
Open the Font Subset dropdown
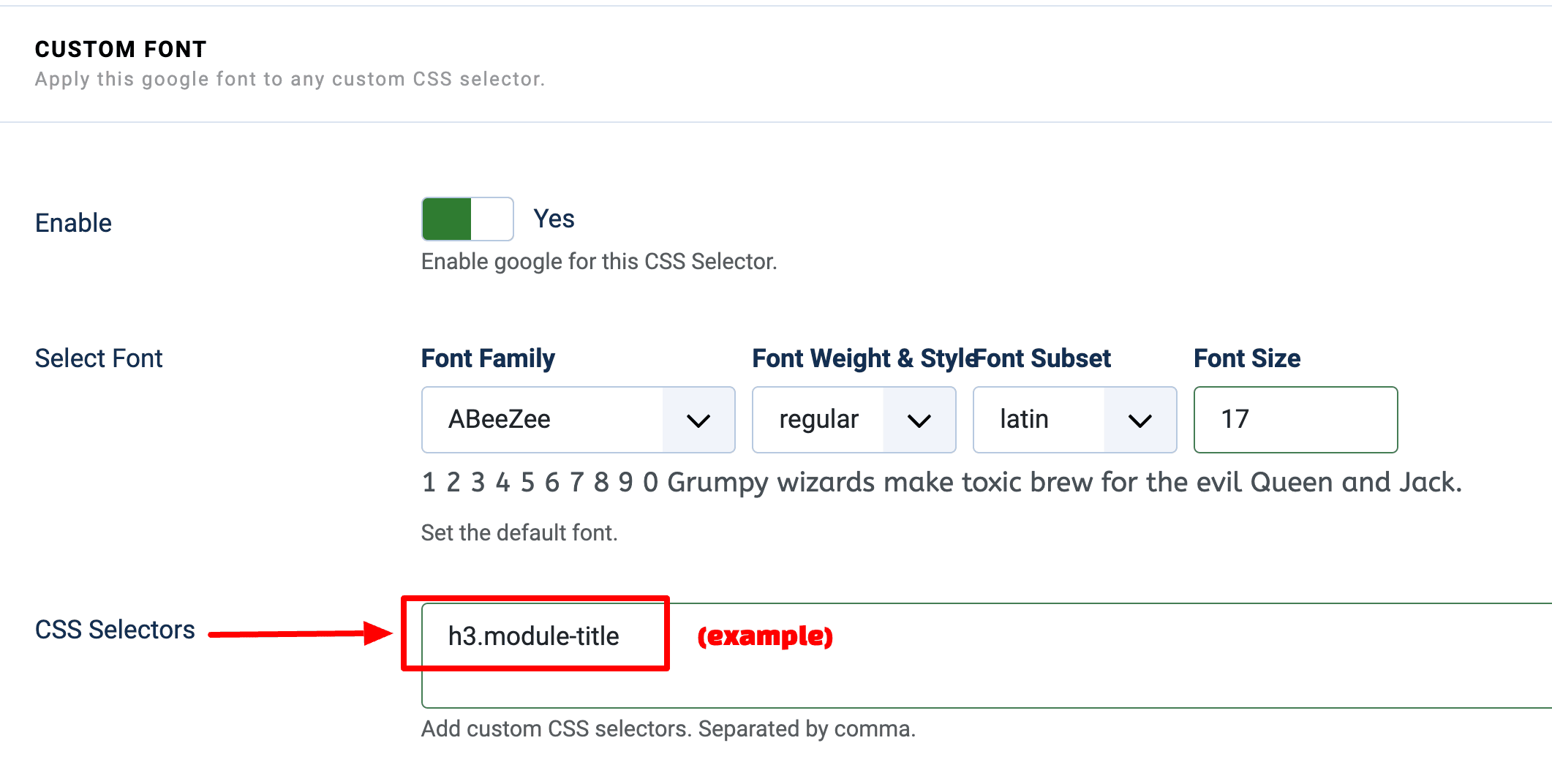(1073, 419)
